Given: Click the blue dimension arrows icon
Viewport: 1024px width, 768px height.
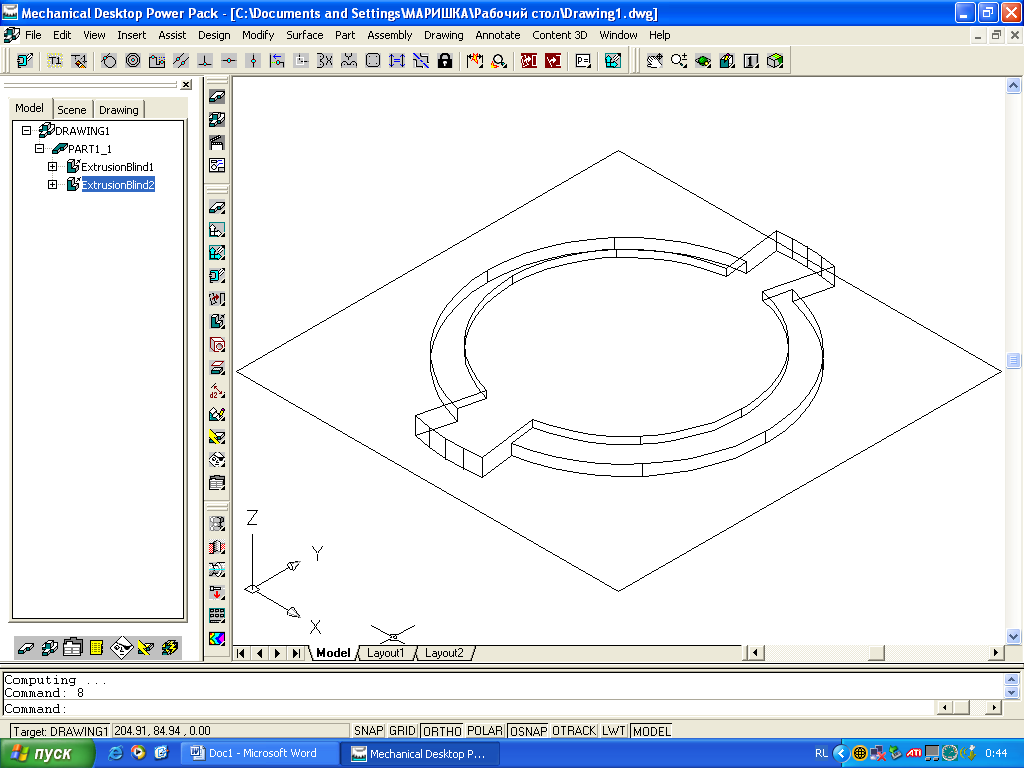Looking at the screenshot, I should [x=396, y=61].
